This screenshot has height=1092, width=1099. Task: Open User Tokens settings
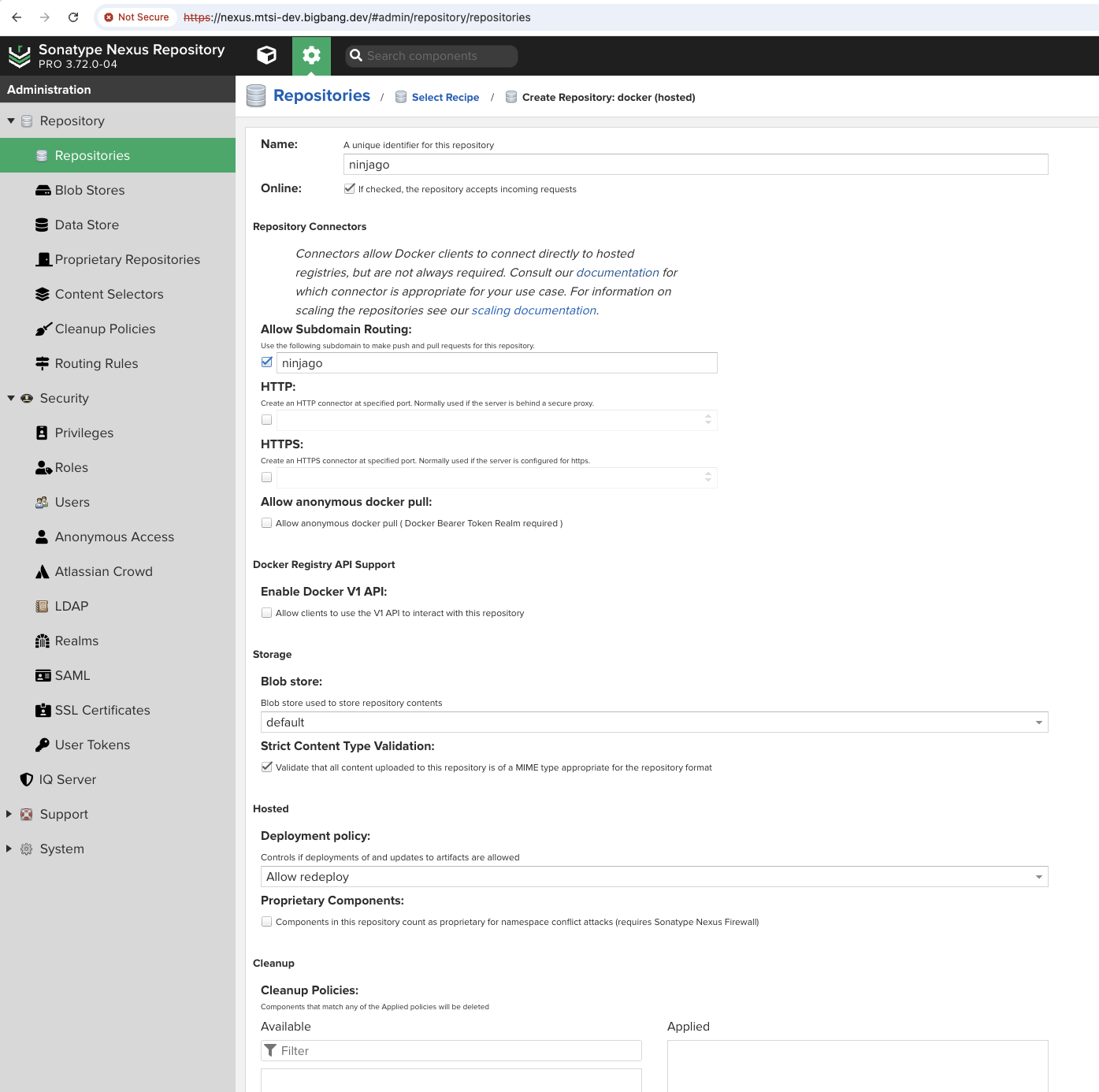coord(117,745)
